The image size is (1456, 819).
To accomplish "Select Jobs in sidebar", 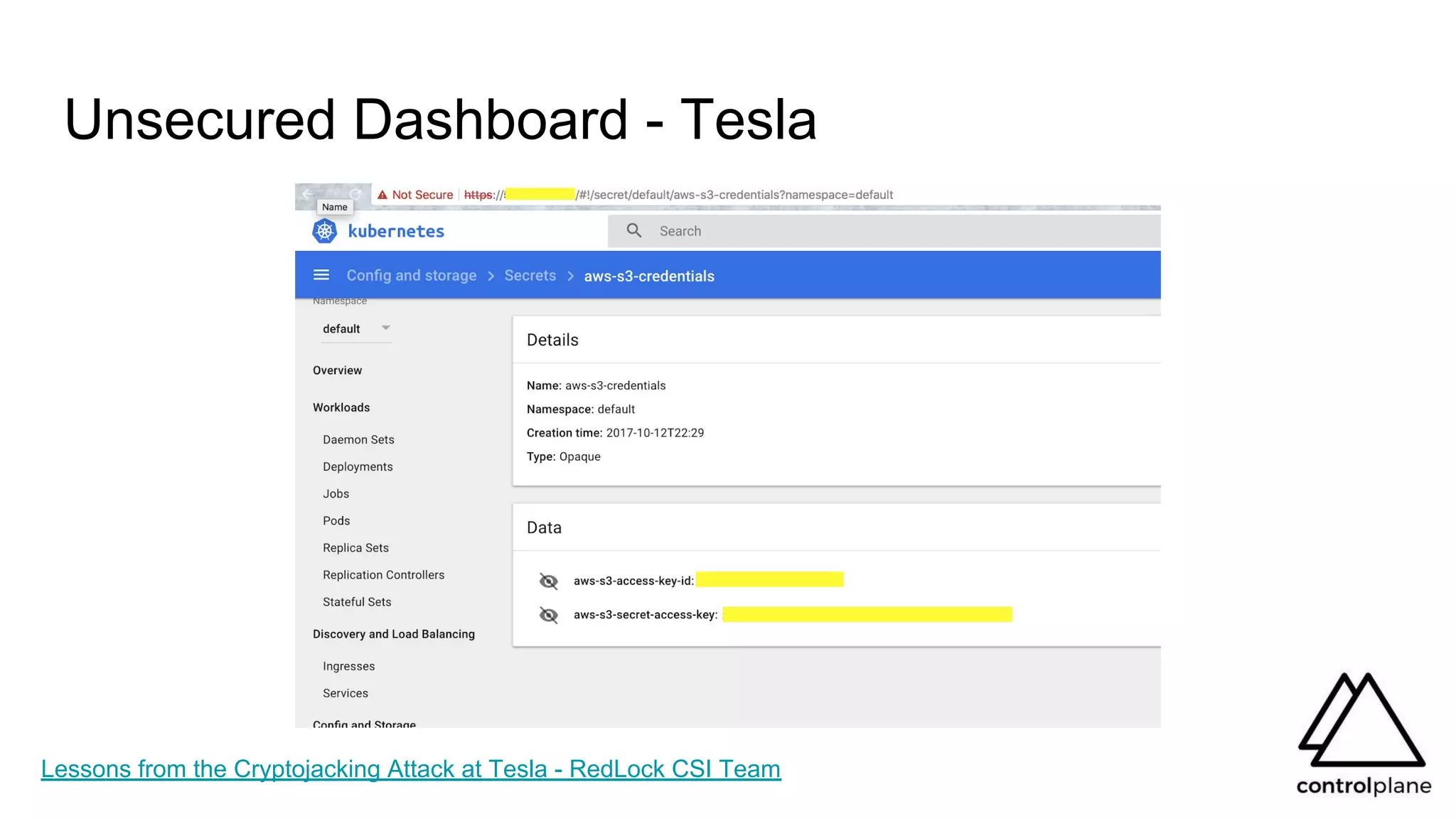I will pos(336,493).
